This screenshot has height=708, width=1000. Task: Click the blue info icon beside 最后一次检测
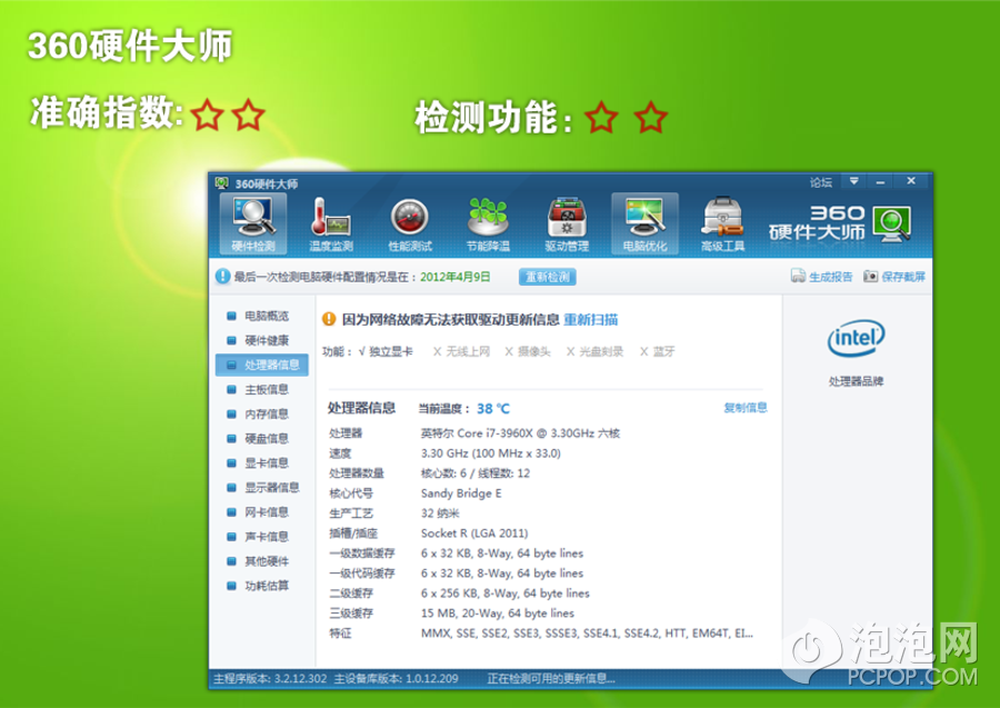pos(222,276)
